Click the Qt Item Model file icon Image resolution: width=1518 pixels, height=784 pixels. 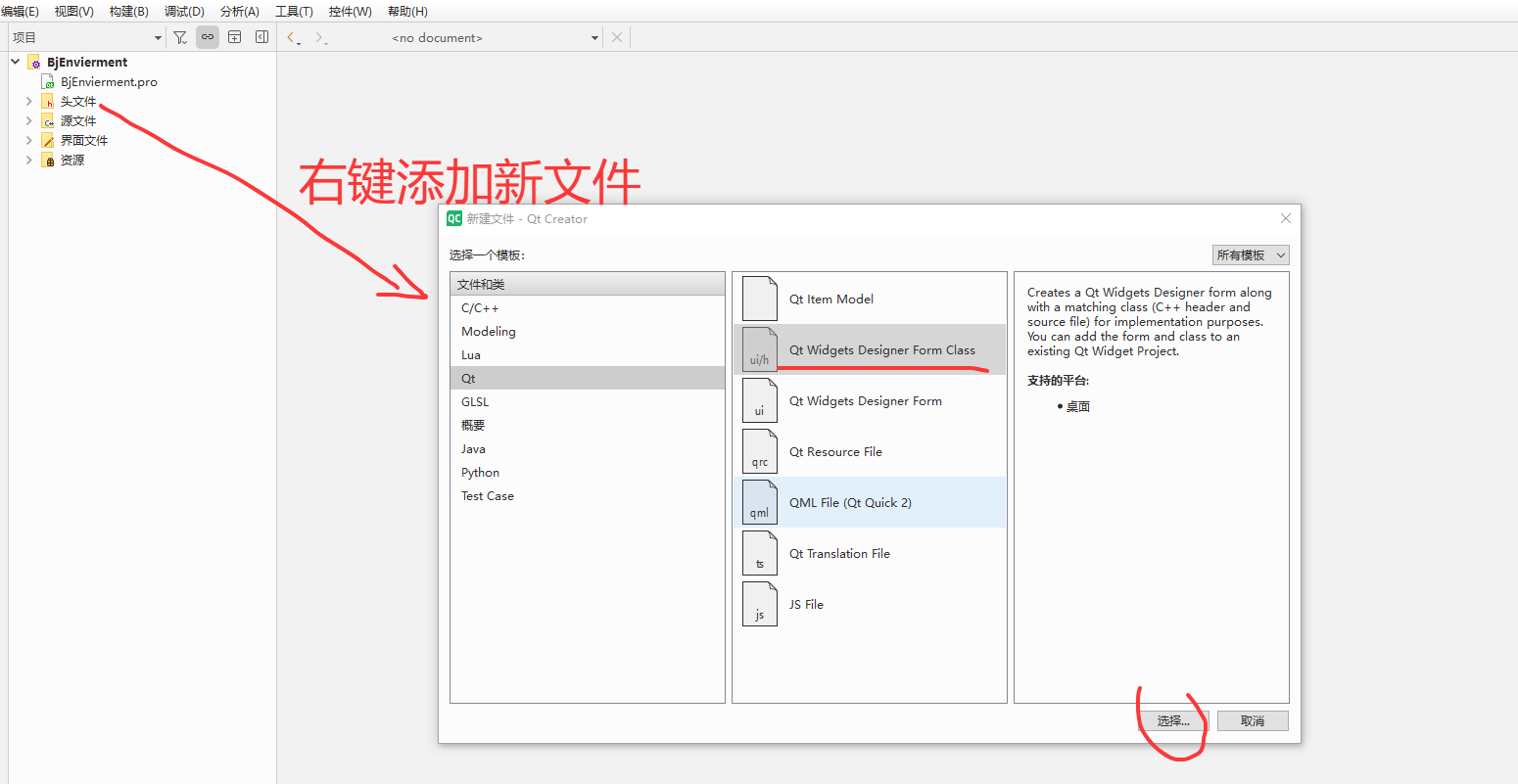coord(760,299)
